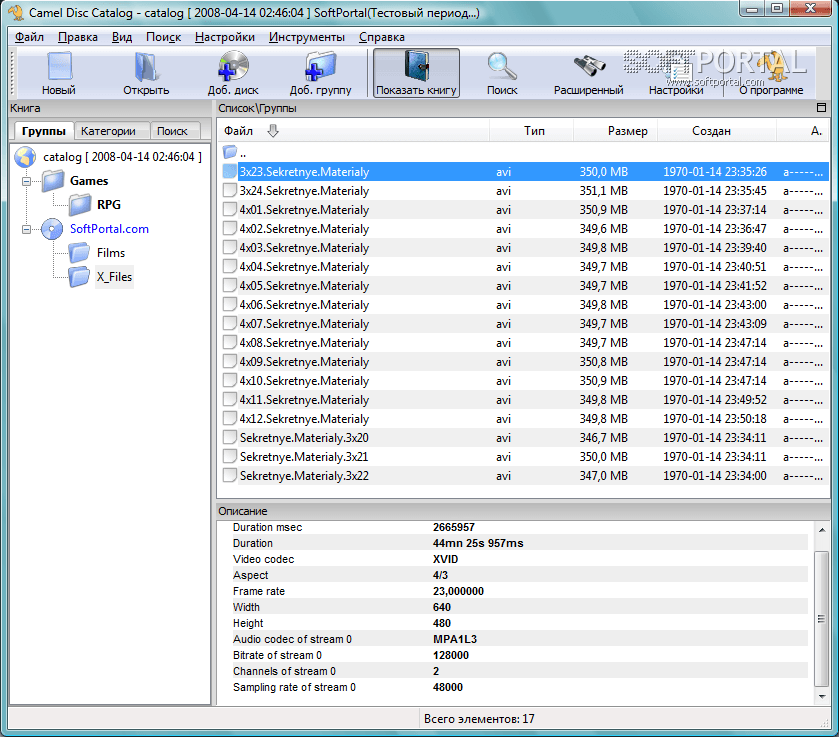Click the Video codec value XVID
Screen dimensions: 839x737
tap(445, 559)
